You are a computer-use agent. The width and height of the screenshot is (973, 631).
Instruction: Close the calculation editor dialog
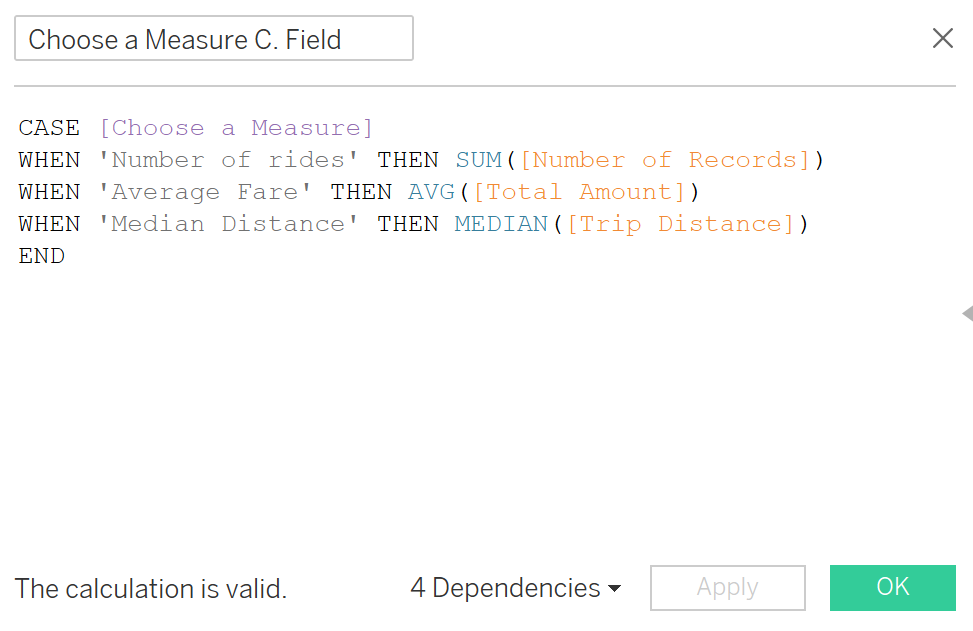coord(942,39)
